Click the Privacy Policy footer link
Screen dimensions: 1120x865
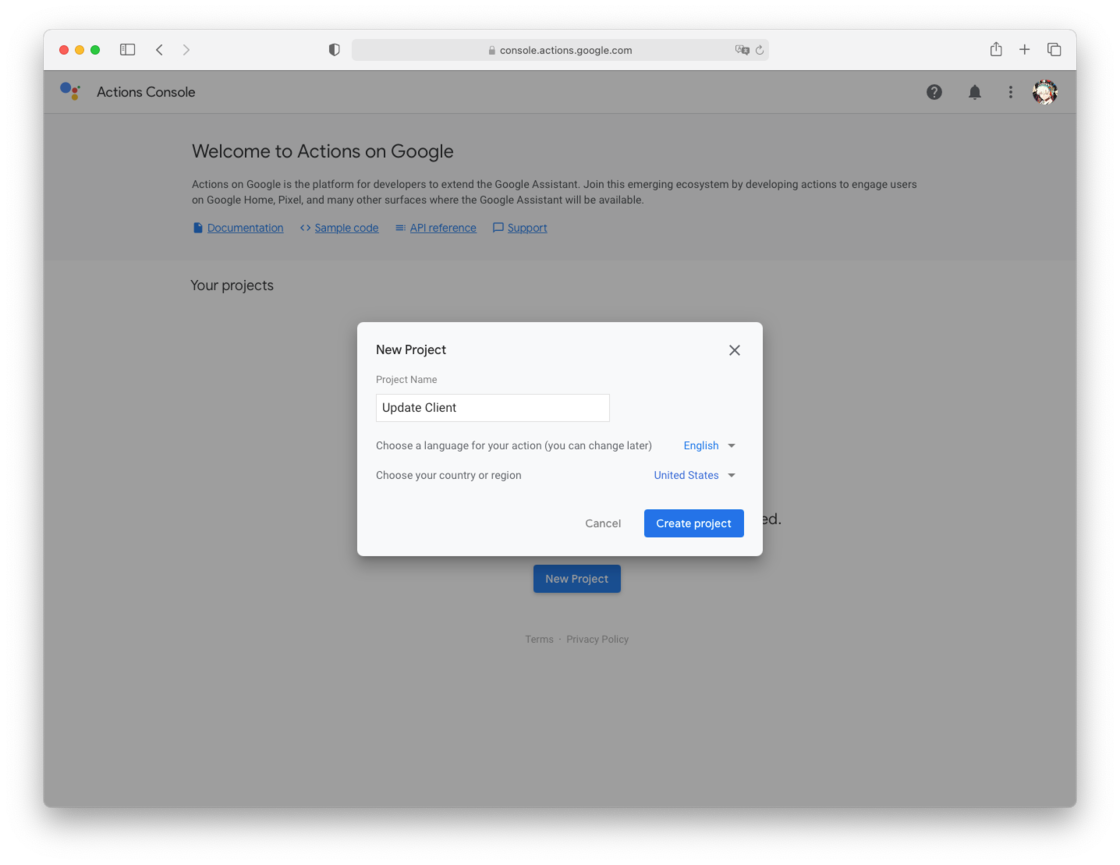597,639
